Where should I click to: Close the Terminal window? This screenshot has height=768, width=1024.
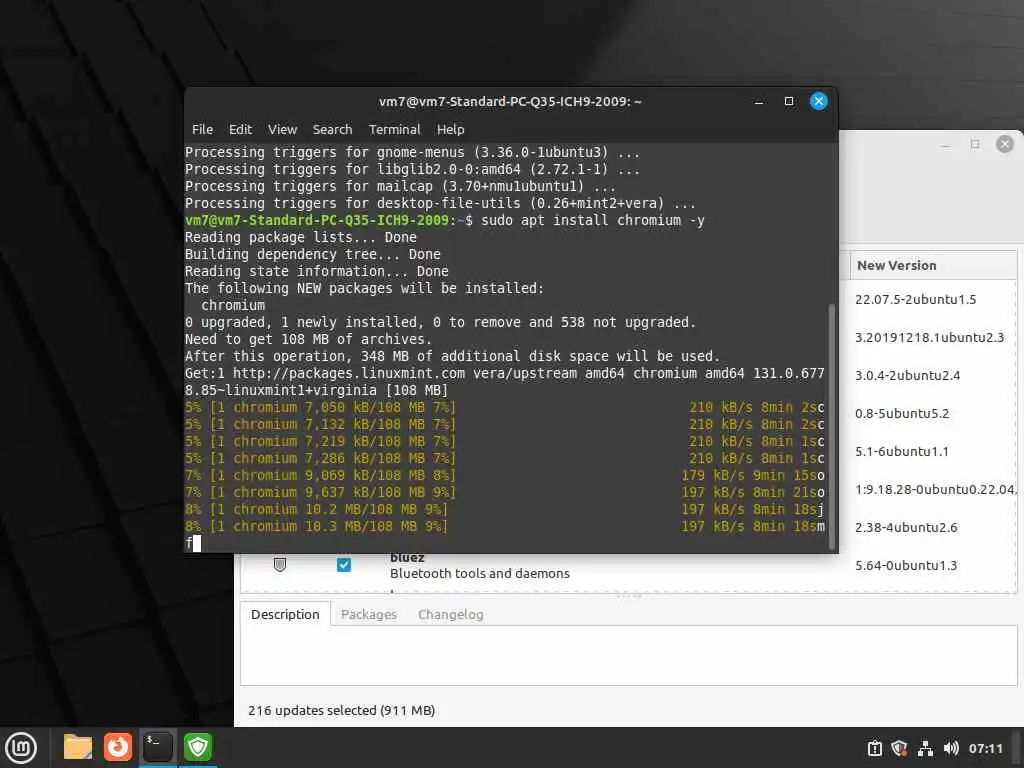pyautogui.click(x=819, y=101)
